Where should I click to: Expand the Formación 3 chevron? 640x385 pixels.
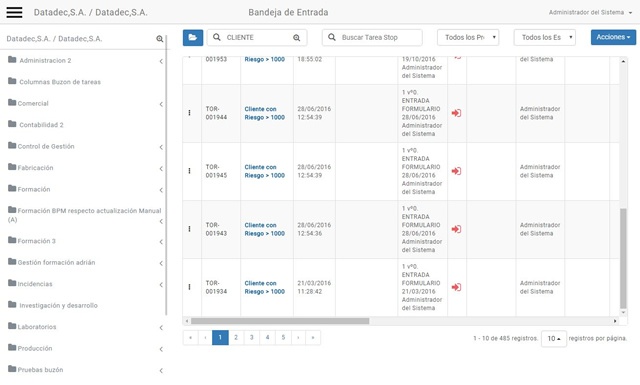click(161, 242)
